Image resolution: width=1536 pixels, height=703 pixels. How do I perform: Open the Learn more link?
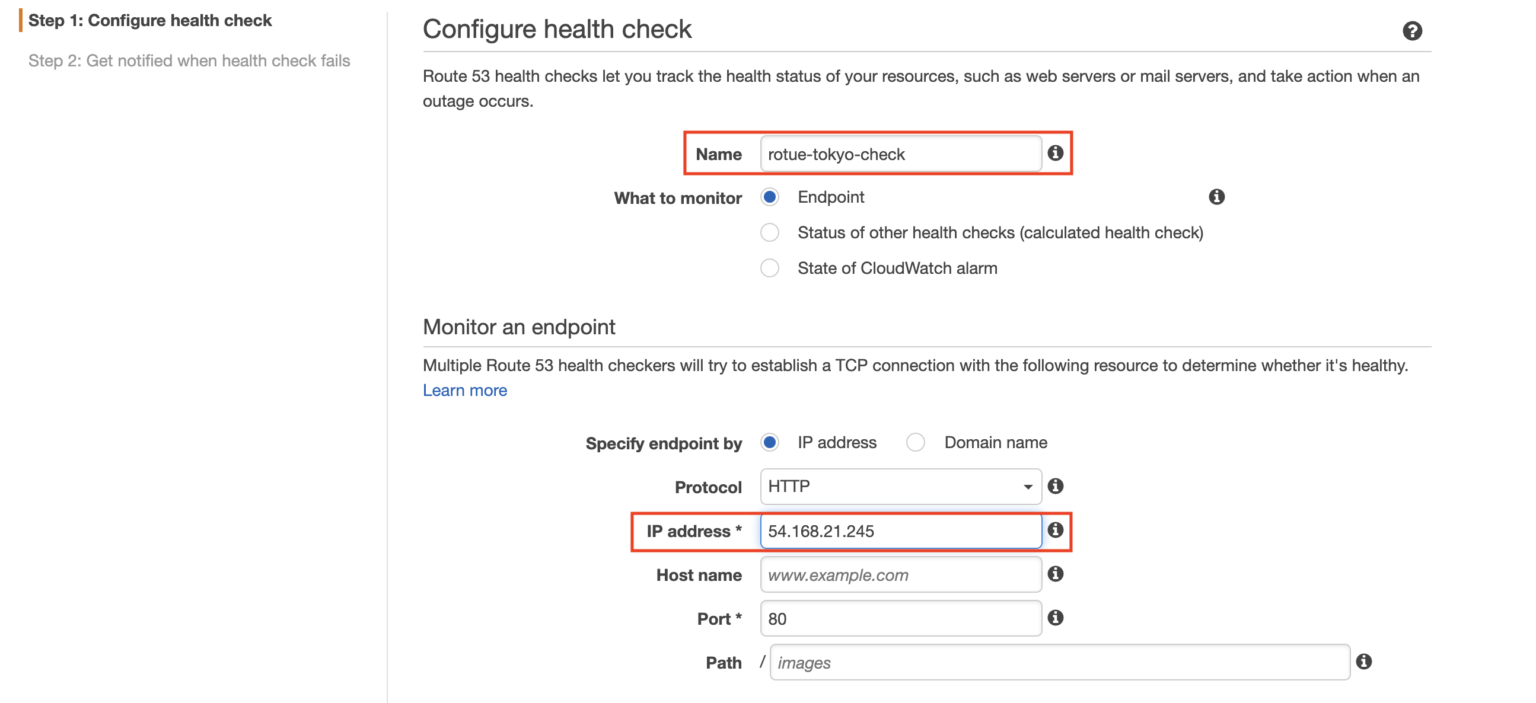pos(464,390)
